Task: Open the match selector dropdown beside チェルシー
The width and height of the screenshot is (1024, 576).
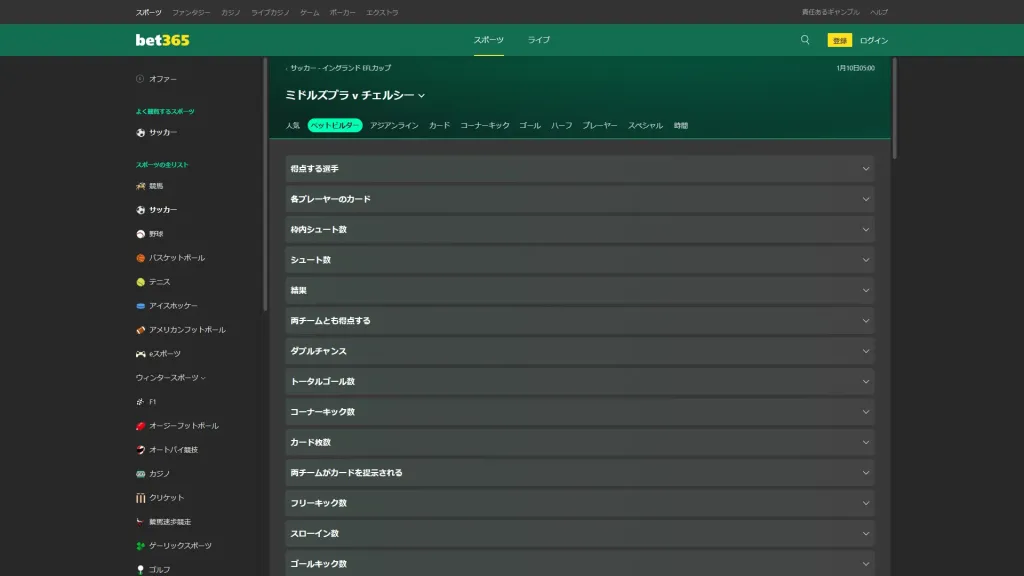Action: 422,96
